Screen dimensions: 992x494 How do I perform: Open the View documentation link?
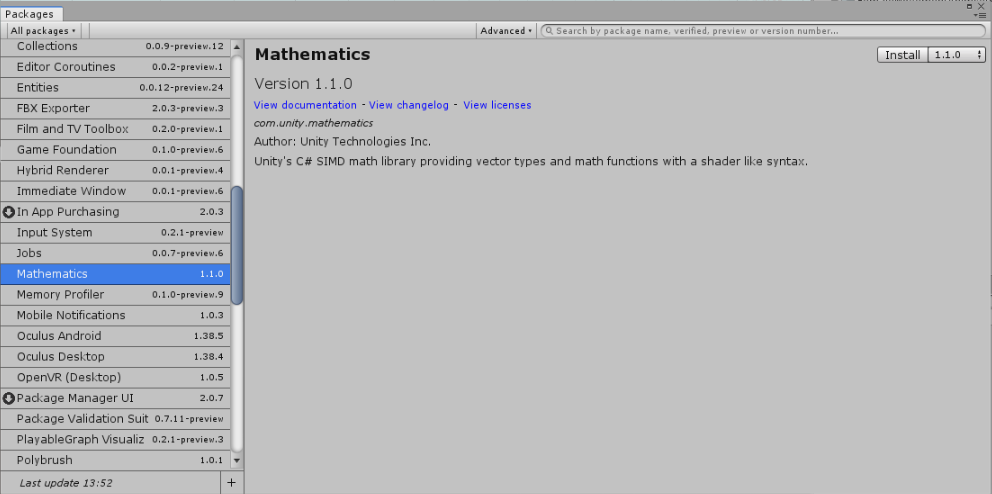pyautogui.click(x=305, y=105)
